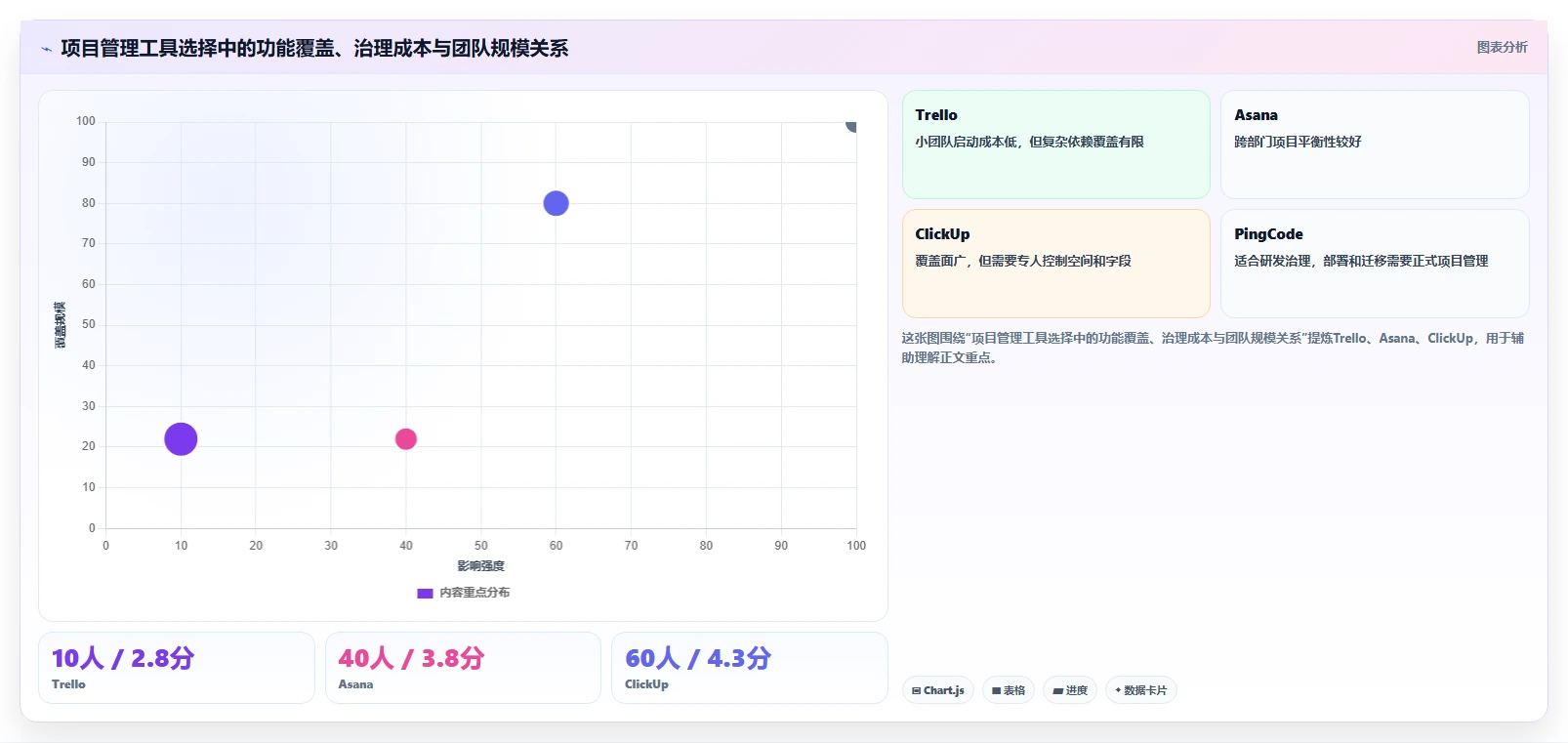This screenshot has width=1568, height=743.
Task: Click the Trello caption under 10人 / 2.8分
Action: 68,684
